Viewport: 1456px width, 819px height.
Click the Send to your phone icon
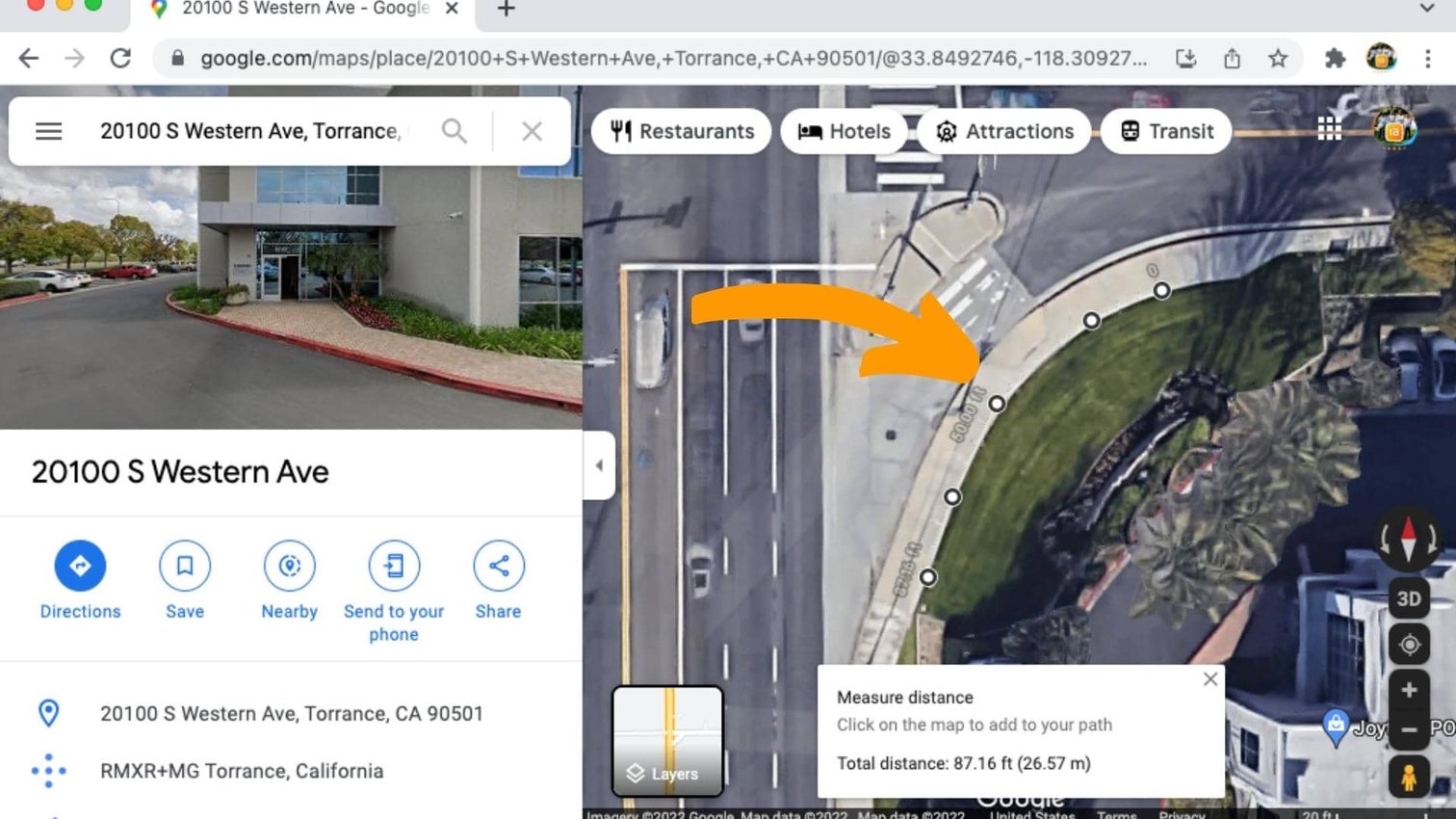click(x=393, y=566)
